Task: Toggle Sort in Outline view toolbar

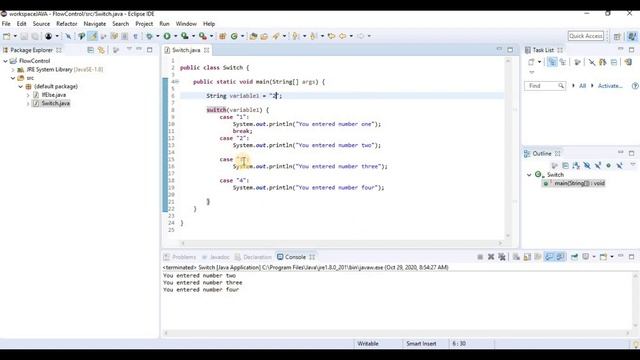Action: [576, 165]
